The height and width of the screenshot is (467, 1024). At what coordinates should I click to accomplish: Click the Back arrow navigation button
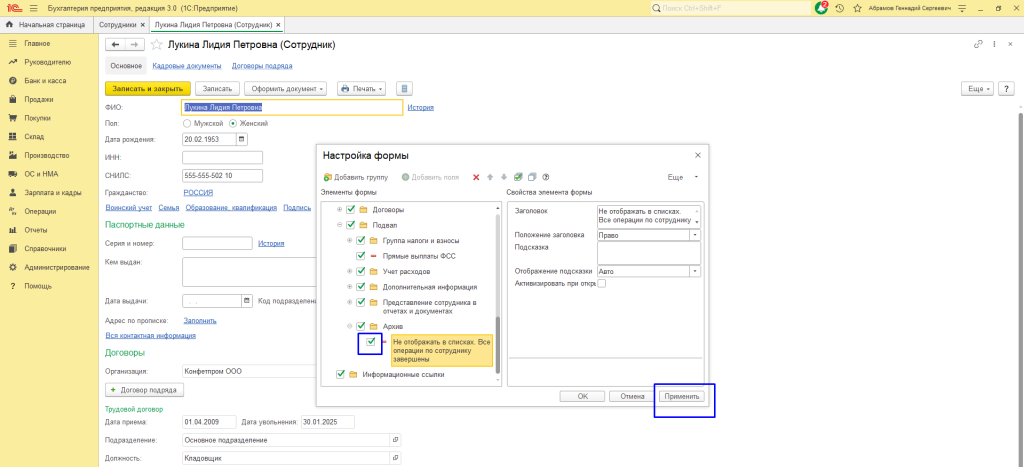pos(115,45)
